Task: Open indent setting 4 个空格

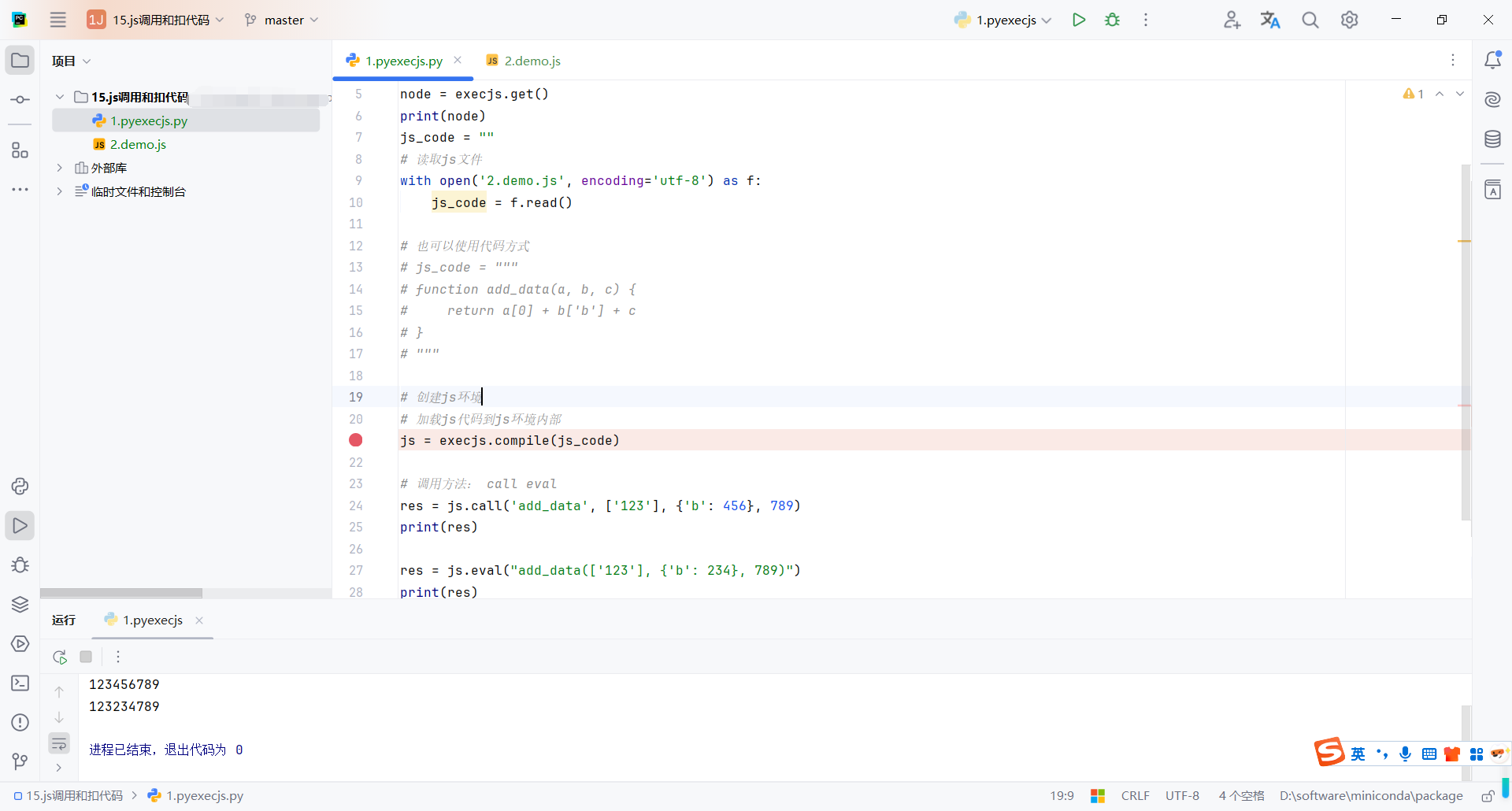Action: coord(1241,796)
